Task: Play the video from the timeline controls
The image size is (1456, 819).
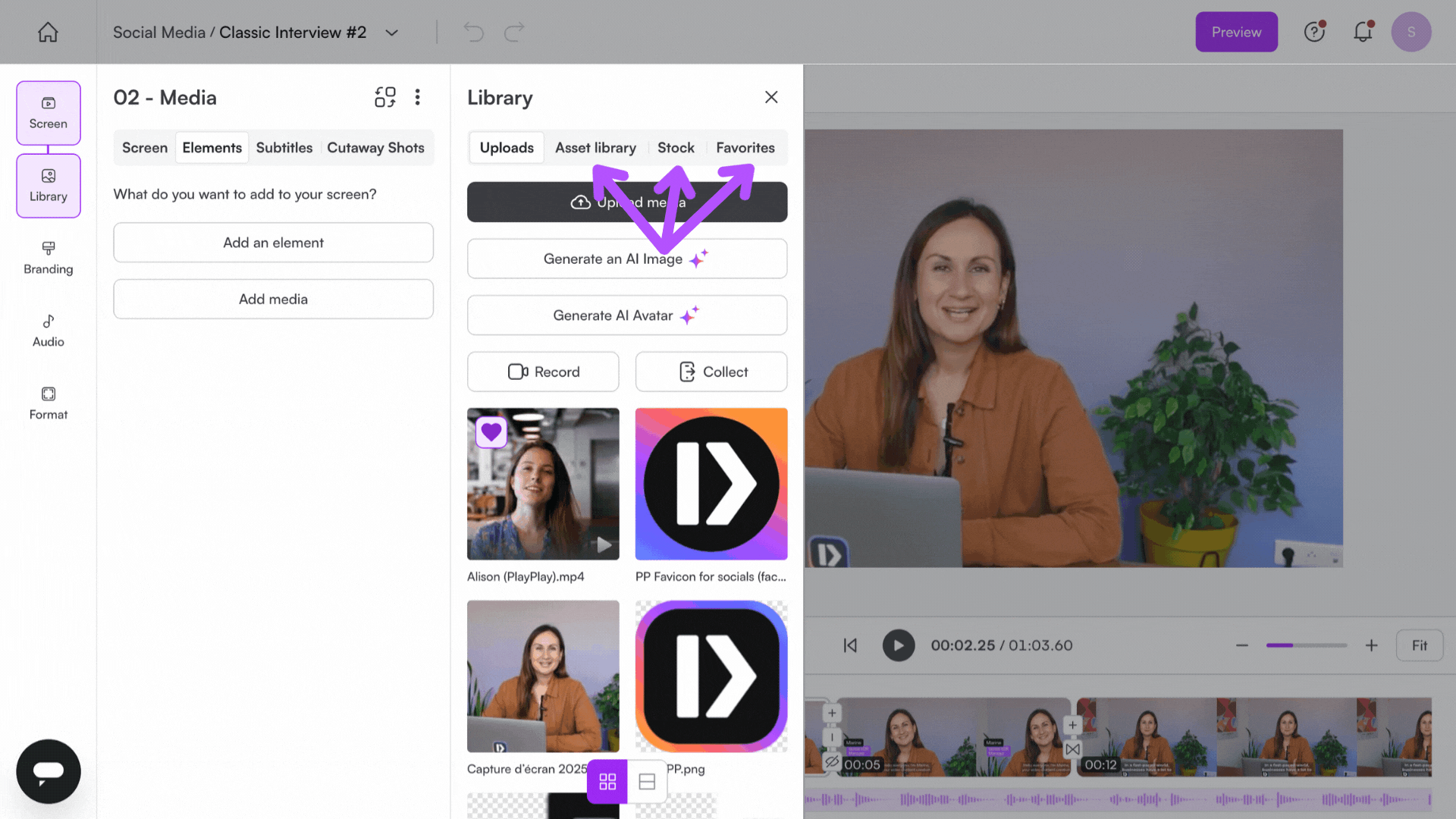Action: (x=899, y=645)
